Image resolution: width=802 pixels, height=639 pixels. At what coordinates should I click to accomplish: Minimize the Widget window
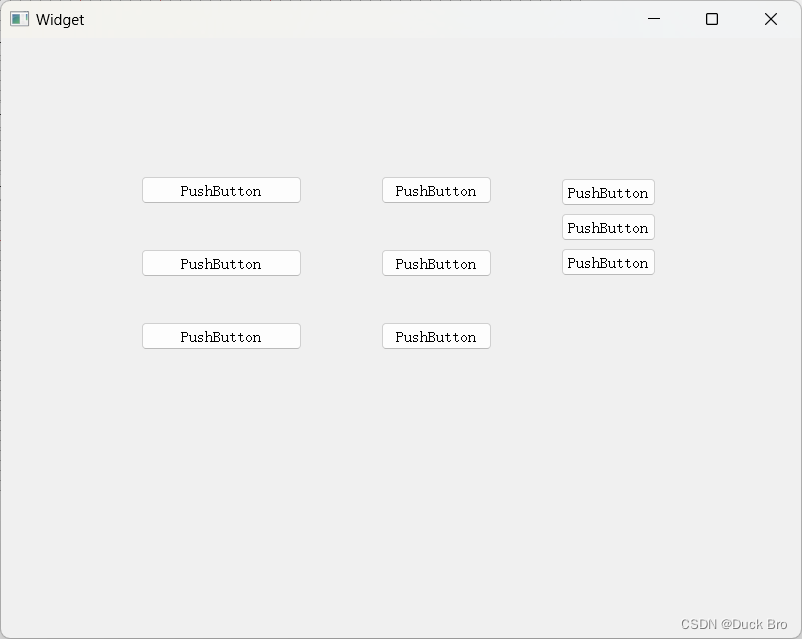(x=653, y=19)
